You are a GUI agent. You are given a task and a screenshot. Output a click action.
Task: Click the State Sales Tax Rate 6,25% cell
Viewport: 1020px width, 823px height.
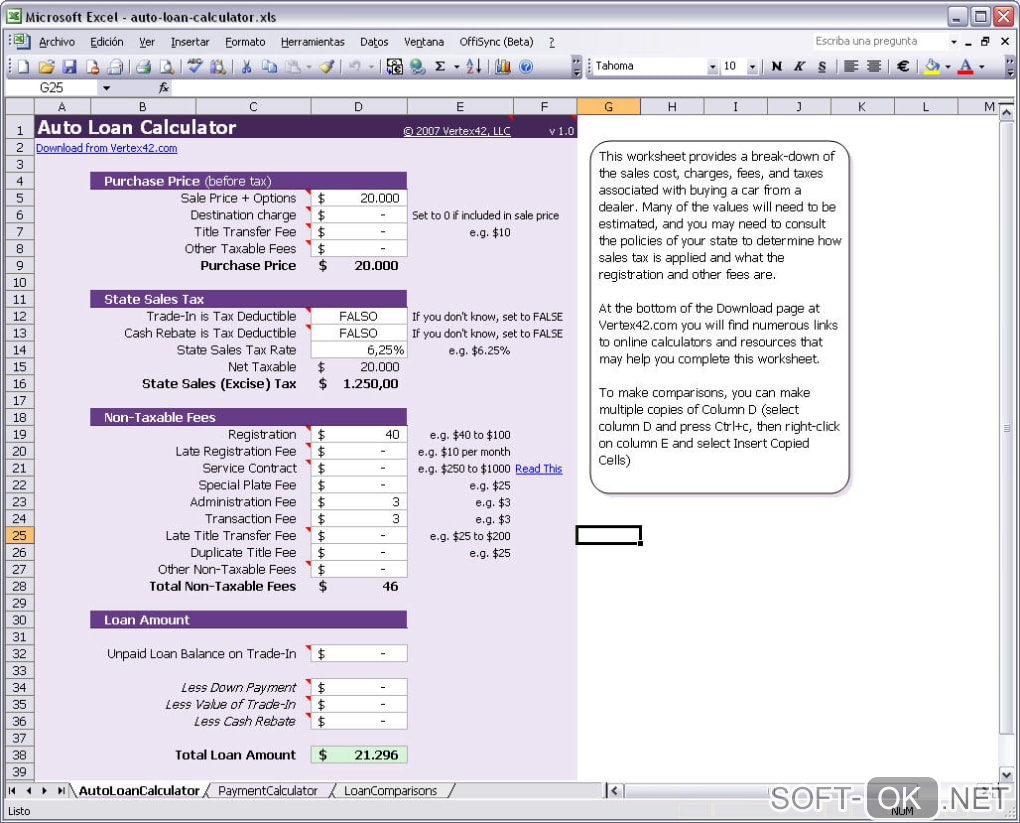[x=359, y=350]
